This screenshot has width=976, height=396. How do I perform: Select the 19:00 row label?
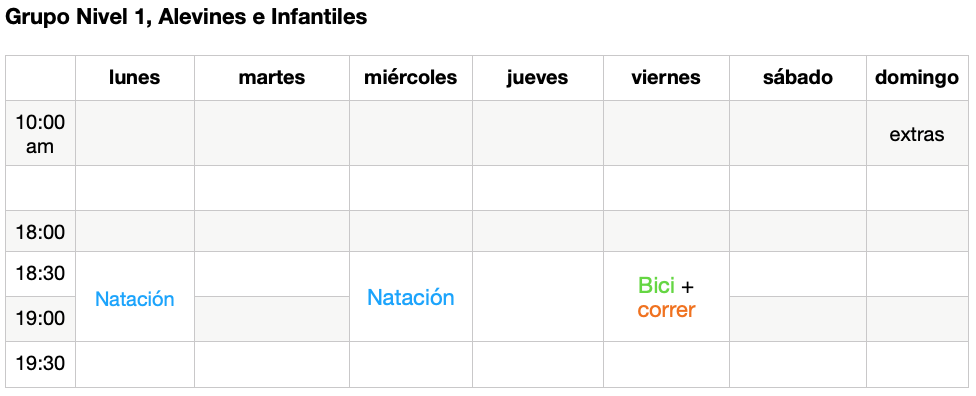pyautogui.click(x=40, y=318)
